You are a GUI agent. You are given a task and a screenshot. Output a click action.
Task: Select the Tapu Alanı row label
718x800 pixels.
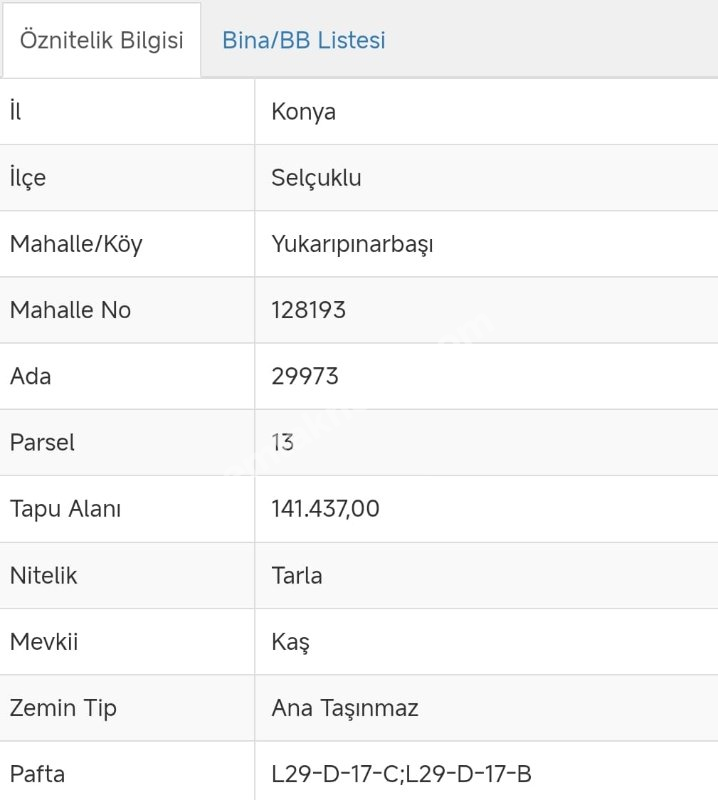65,509
